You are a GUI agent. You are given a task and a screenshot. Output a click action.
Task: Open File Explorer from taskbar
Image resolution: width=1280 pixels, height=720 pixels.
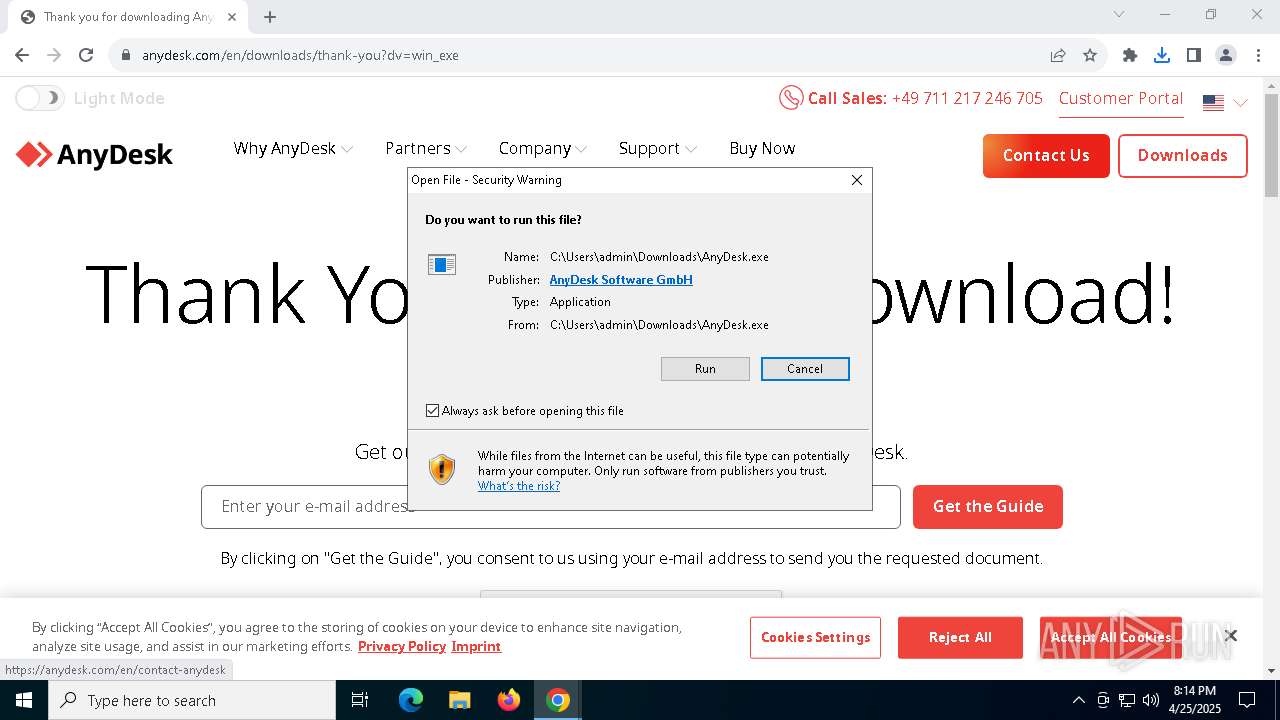459,700
